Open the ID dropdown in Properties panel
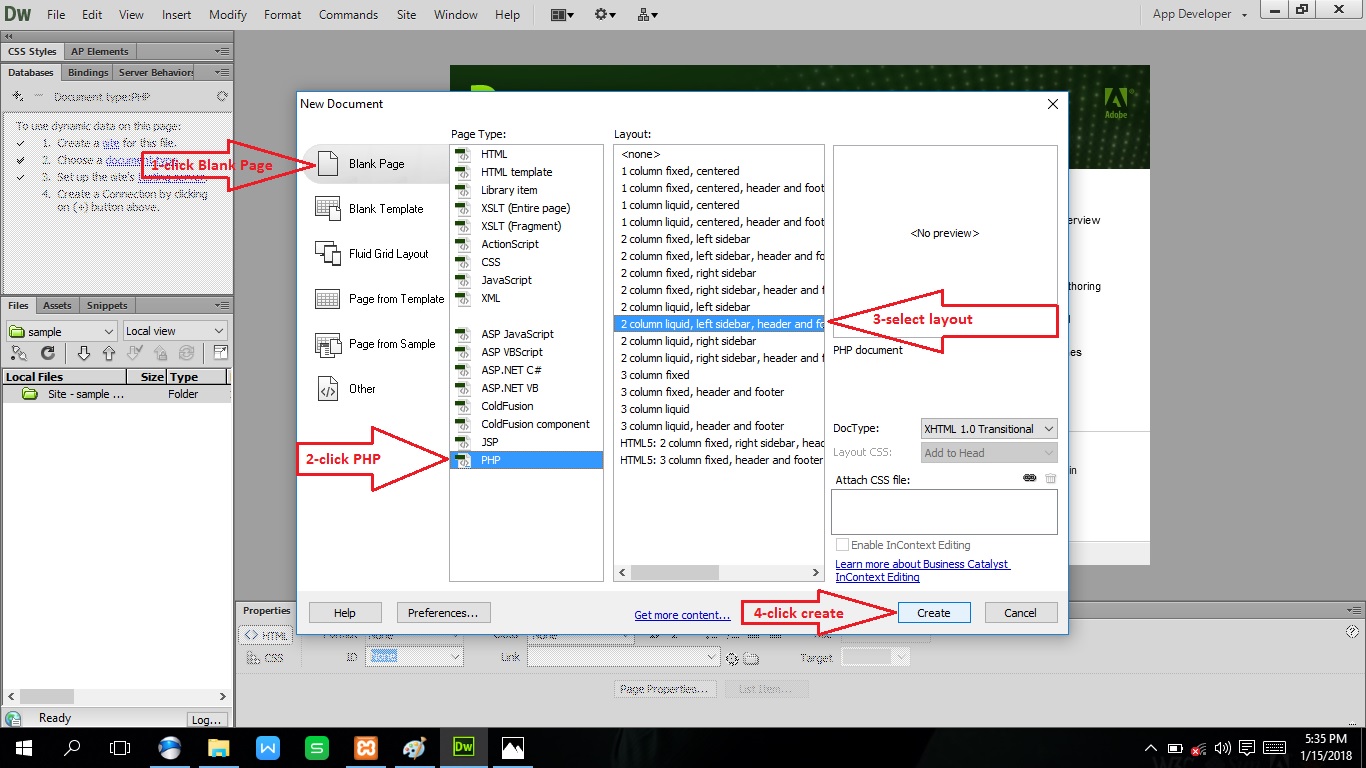The image size is (1366, 768). click(414, 657)
